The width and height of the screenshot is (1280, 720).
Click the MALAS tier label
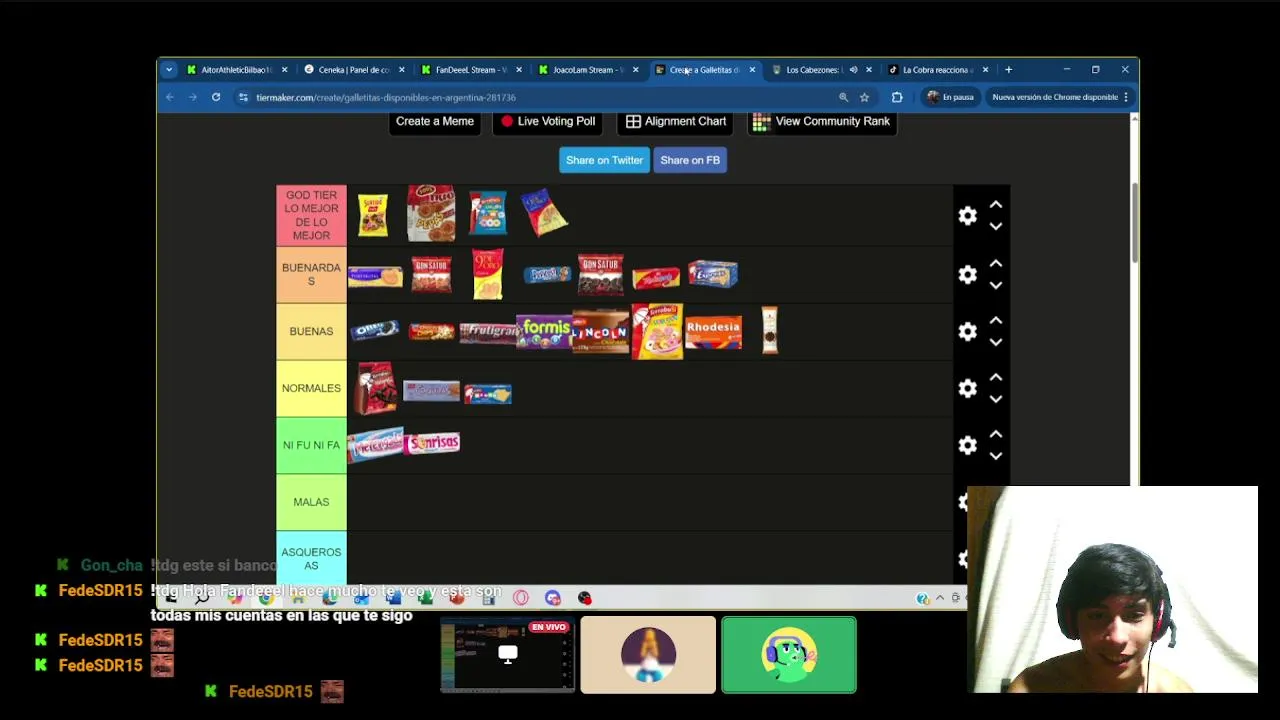click(x=311, y=502)
